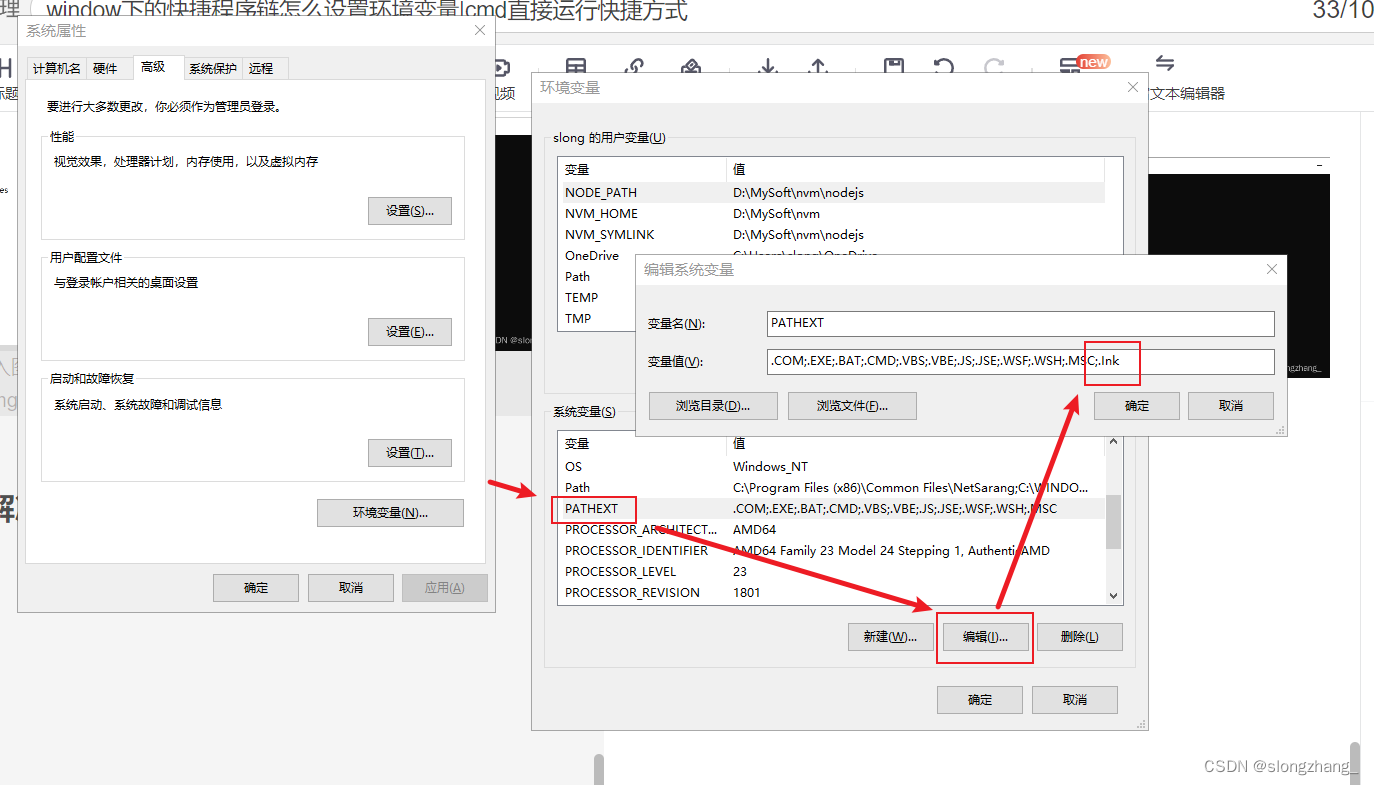Click the hyperlink icon in the editor toolbar
The height and width of the screenshot is (785, 1374).
tap(634, 66)
